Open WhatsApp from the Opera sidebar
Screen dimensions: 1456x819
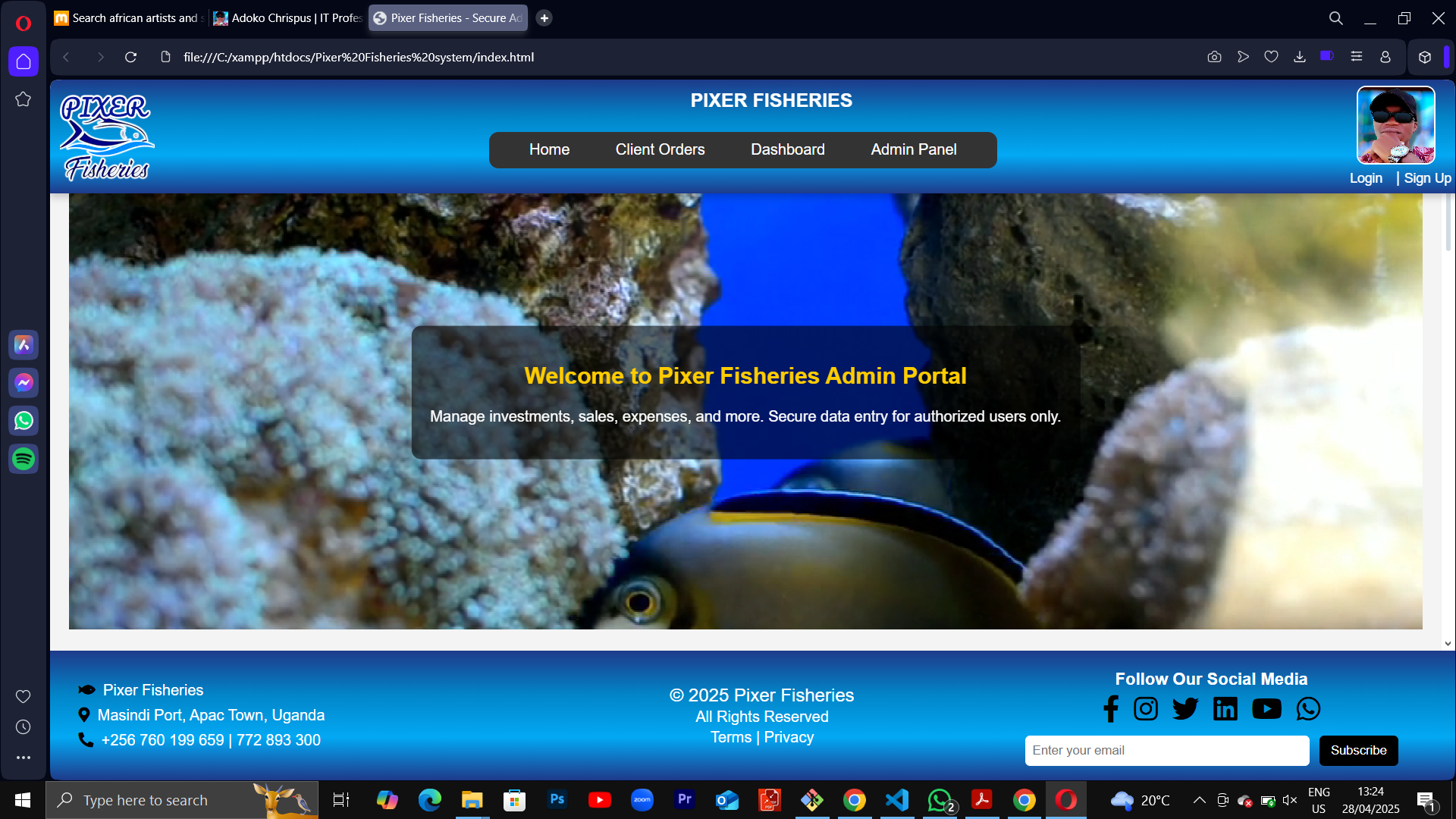click(x=24, y=421)
